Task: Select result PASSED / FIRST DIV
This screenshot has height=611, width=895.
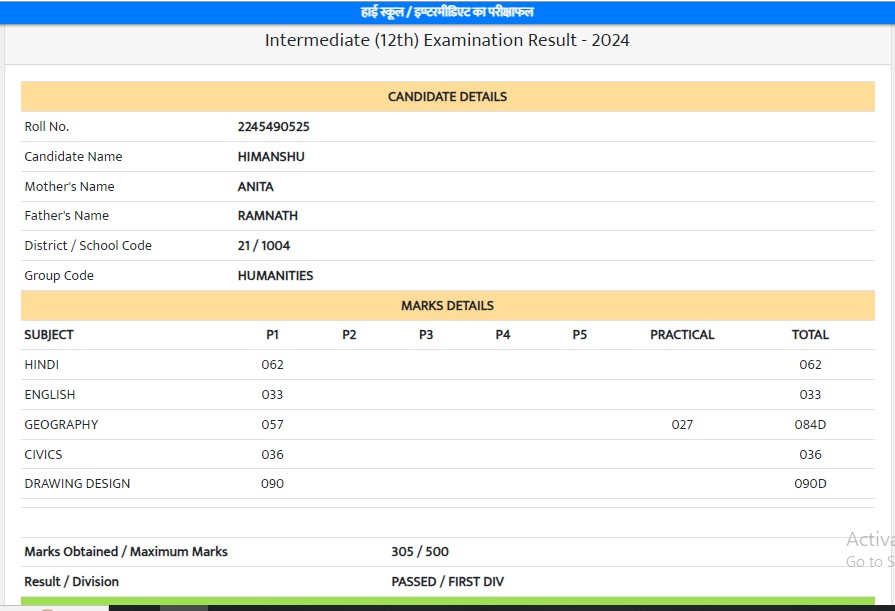Action: pos(448,582)
